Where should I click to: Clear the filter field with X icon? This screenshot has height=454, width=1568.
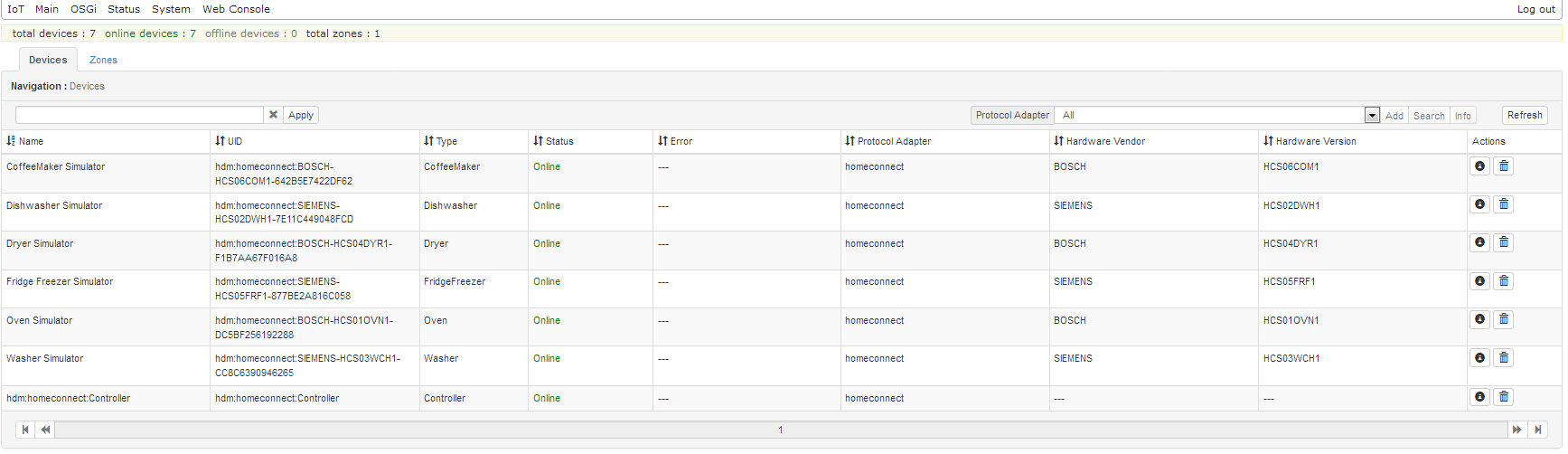click(x=273, y=115)
